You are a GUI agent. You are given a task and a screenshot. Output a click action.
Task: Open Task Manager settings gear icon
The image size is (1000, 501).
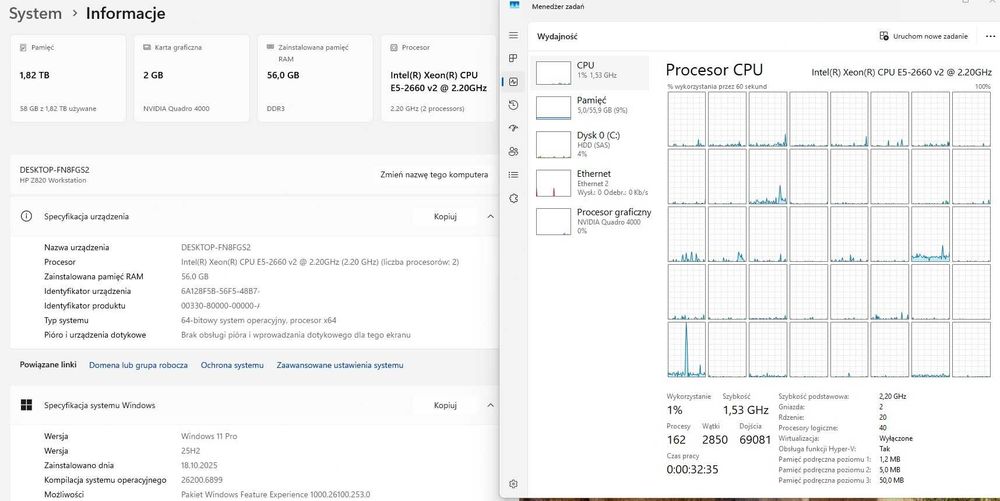tap(513, 484)
